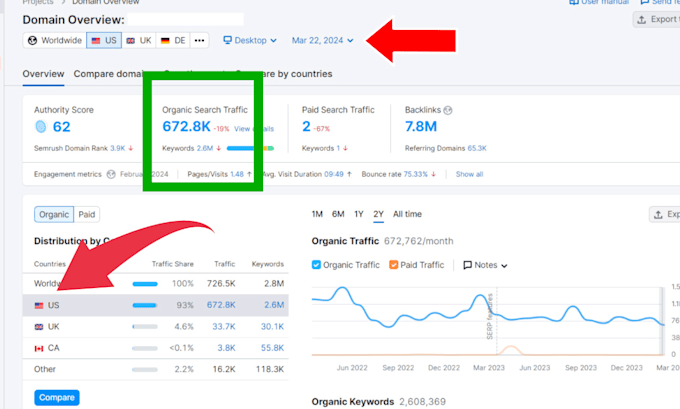The width and height of the screenshot is (680, 409).
Task: Click the Traffic column header
Action: pos(225,264)
